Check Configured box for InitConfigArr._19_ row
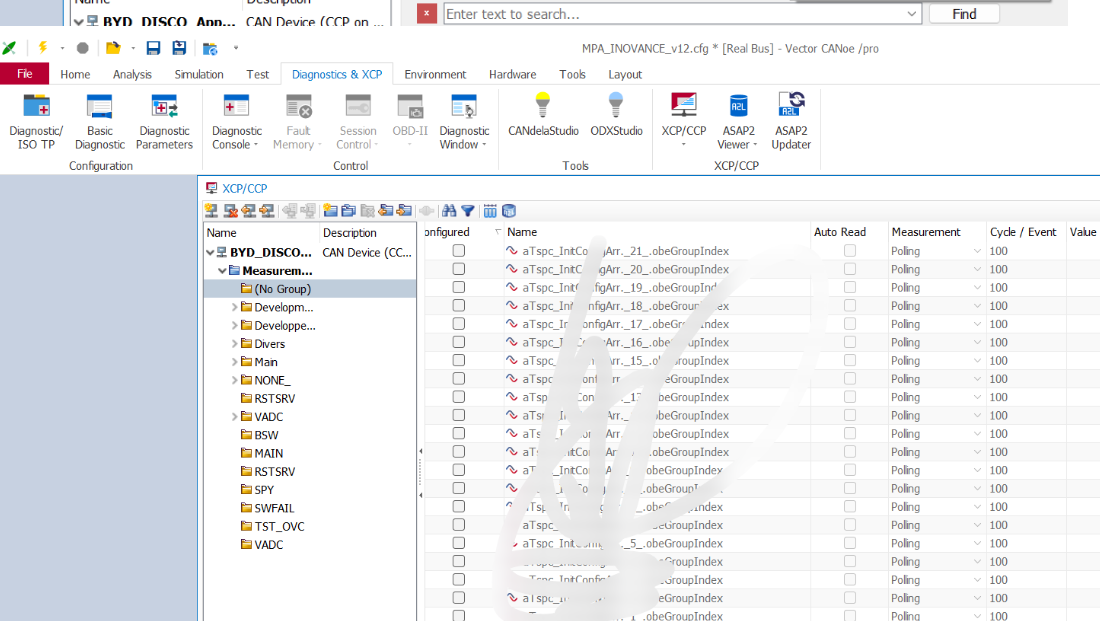Image resolution: width=1101 pixels, height=621 pixels. [459, 287]
